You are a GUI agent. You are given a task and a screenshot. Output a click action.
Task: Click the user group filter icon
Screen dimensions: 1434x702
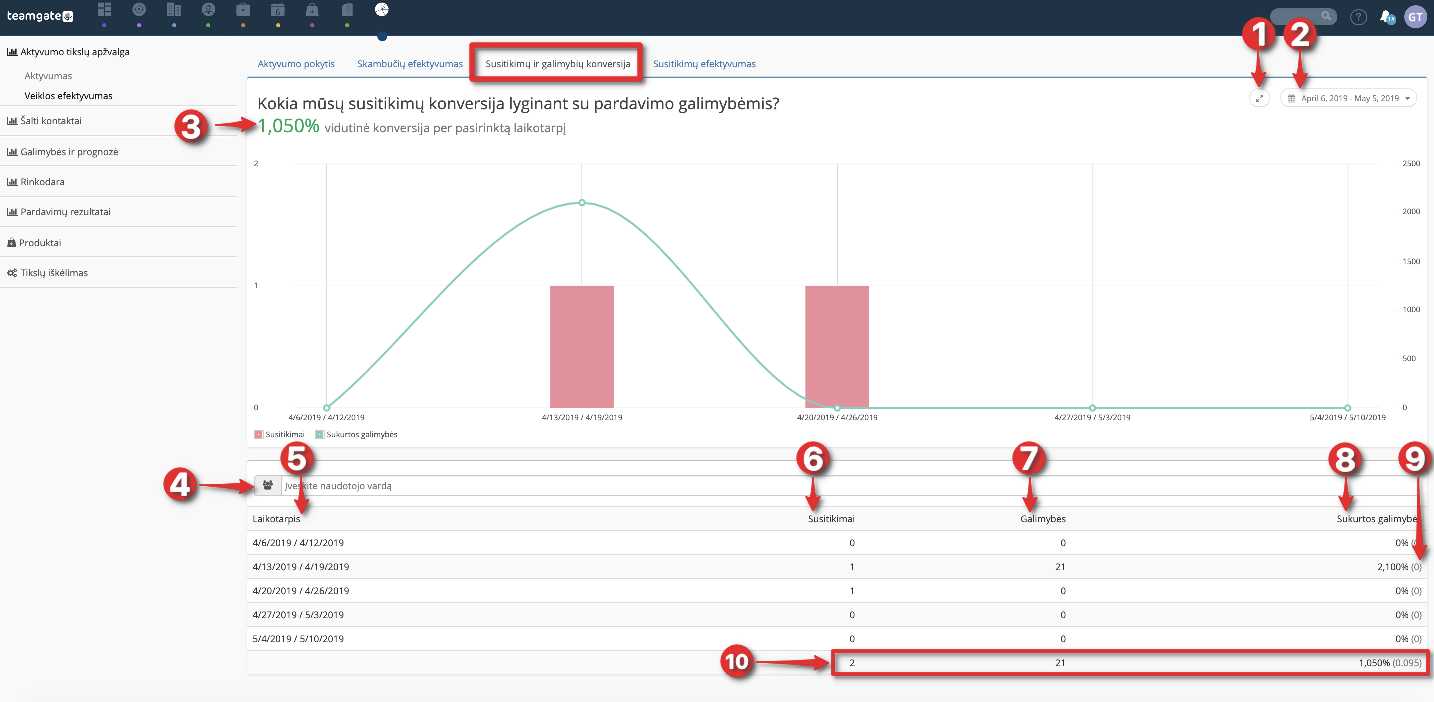pyautogui.click(x=267, y=485)
